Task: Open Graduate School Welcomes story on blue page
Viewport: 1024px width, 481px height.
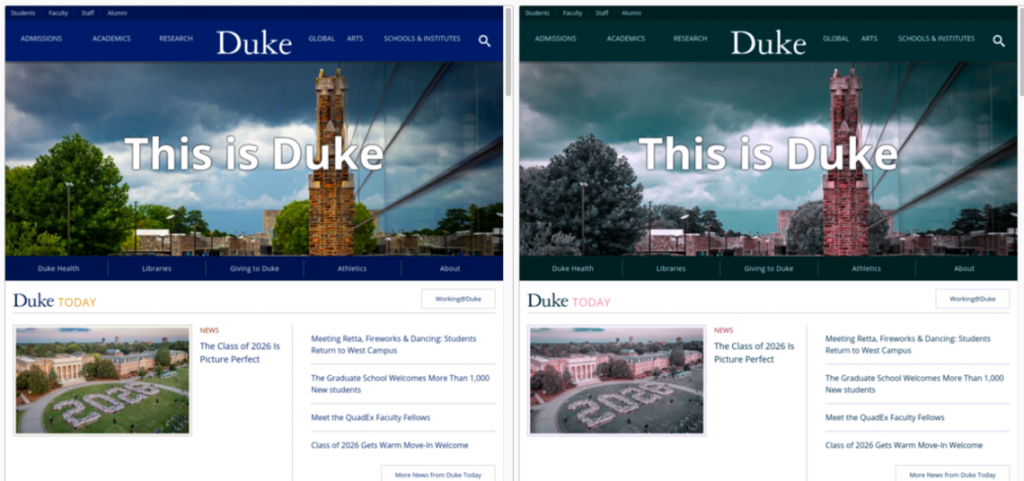Action: (400, 384)
